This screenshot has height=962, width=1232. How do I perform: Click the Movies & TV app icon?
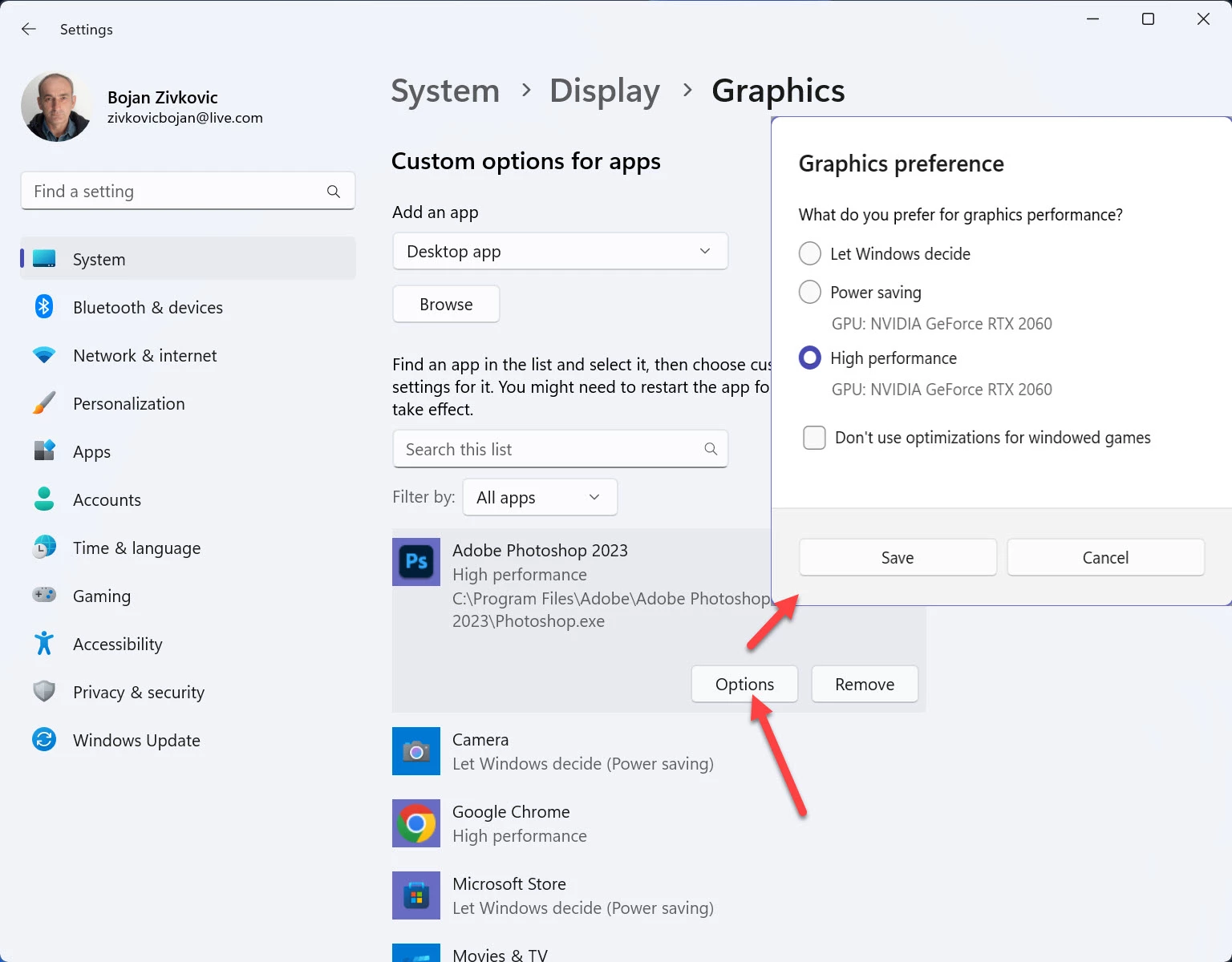point(416,953)
